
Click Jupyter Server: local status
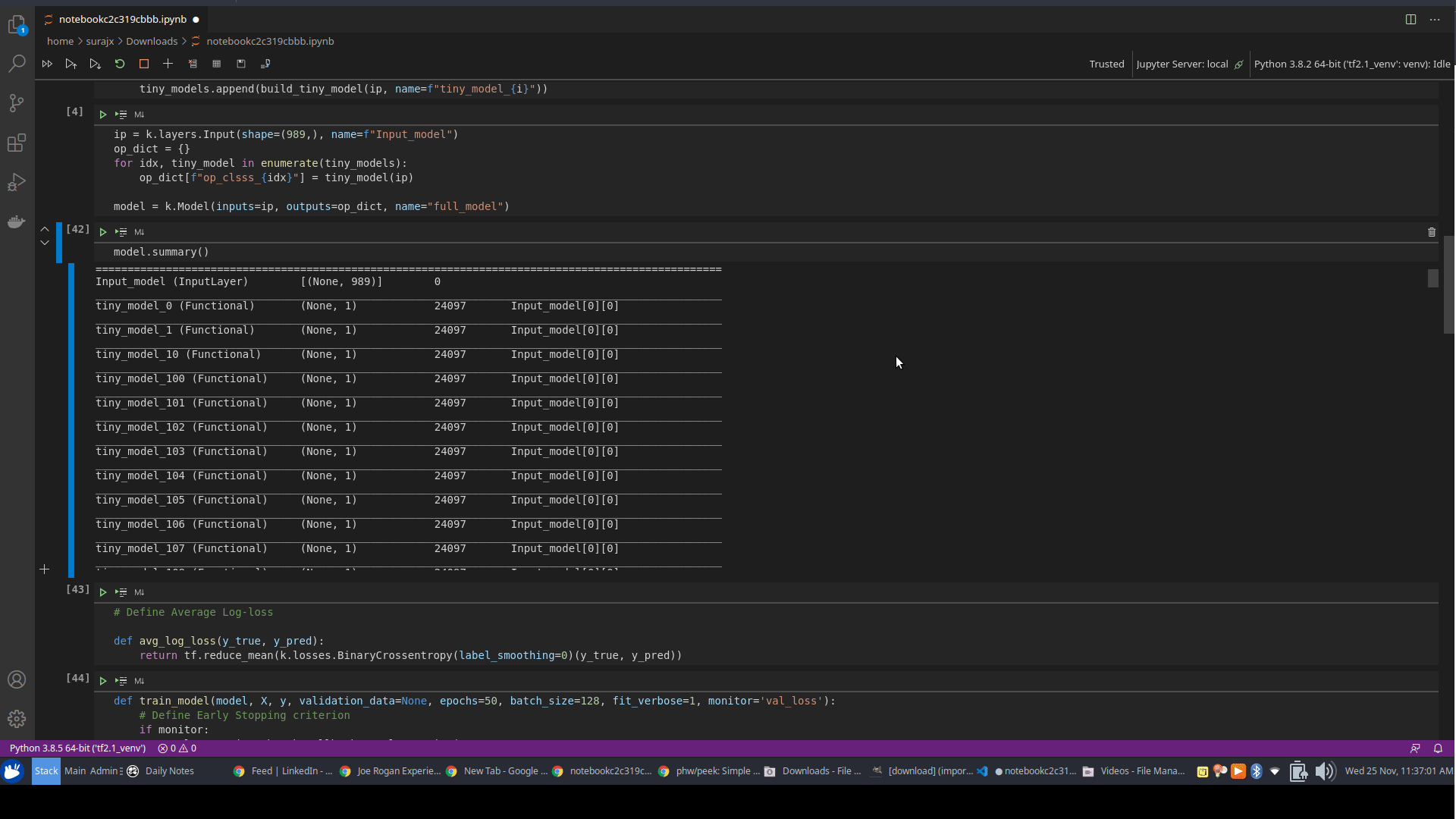(x=1181, y=64)
